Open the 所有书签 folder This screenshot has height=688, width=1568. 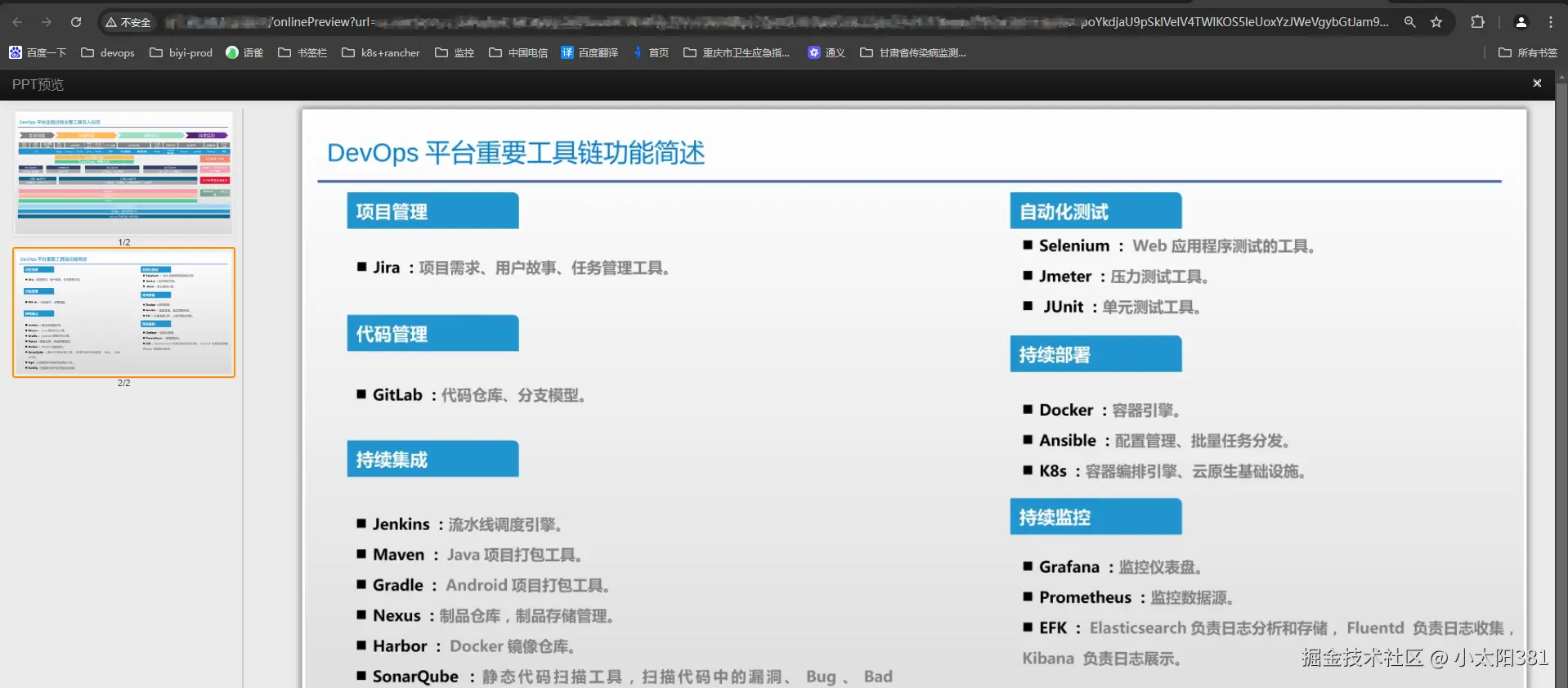pos(1528,52)
